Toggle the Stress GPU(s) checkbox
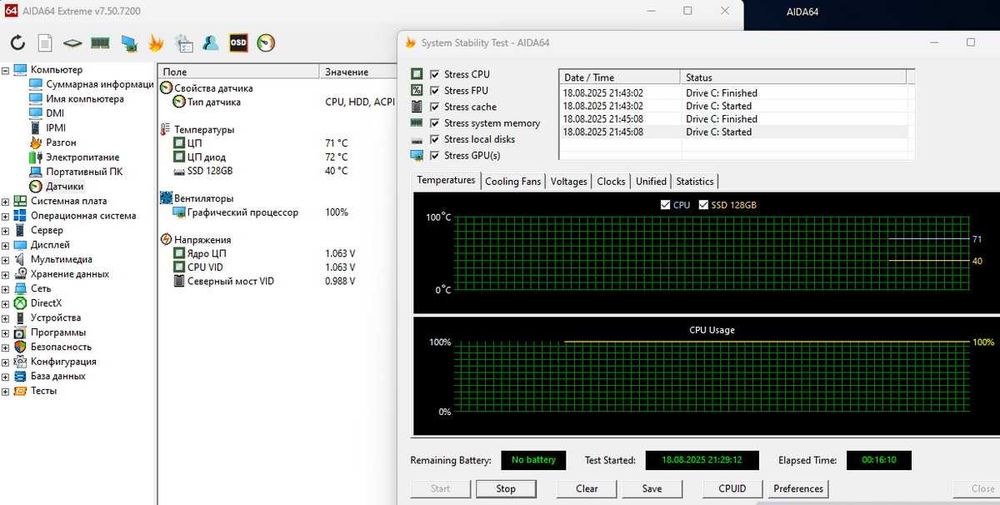Viewport: 1000px width, 505px height. pos(435,156)
